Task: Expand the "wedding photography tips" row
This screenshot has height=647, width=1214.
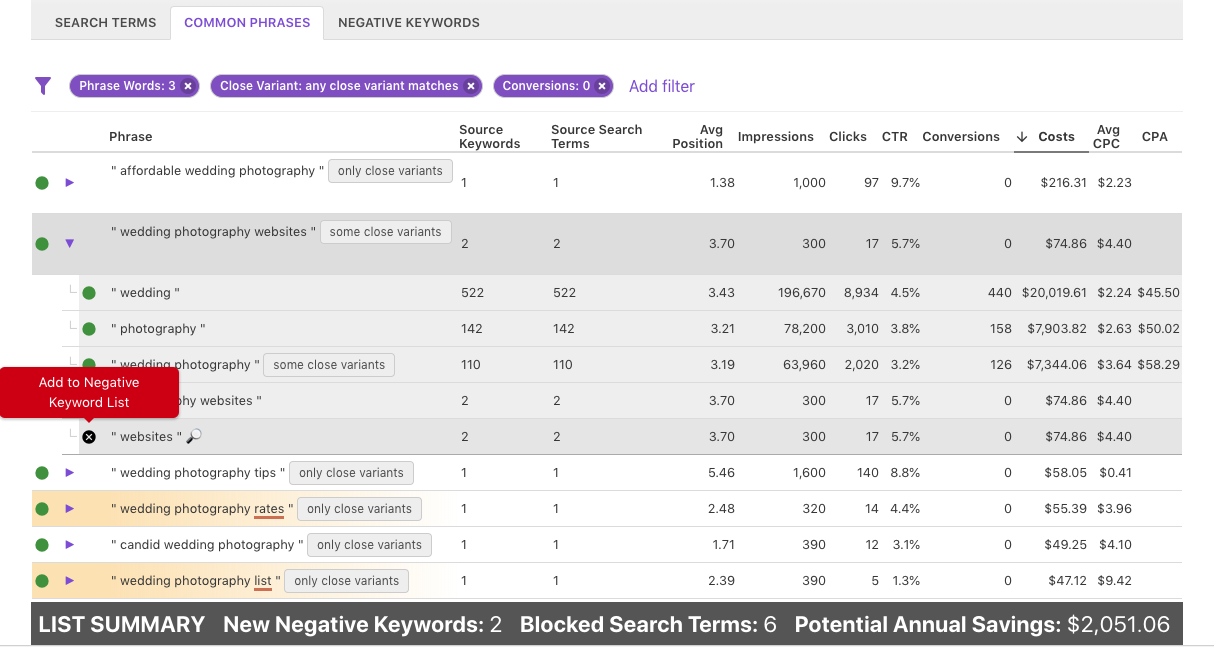Action: [x=68, y=472]
